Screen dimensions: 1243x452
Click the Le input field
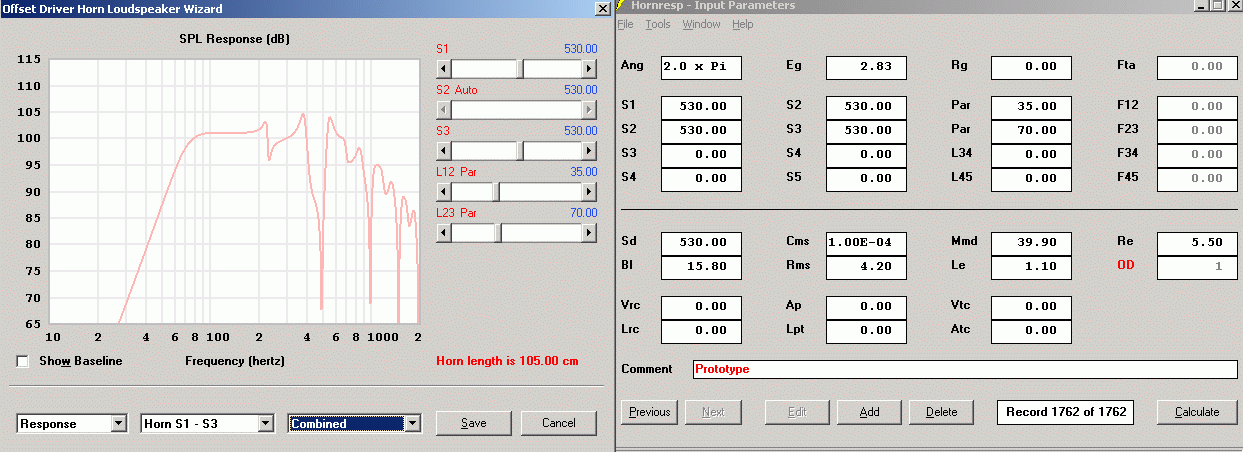tap(1031, 267)
